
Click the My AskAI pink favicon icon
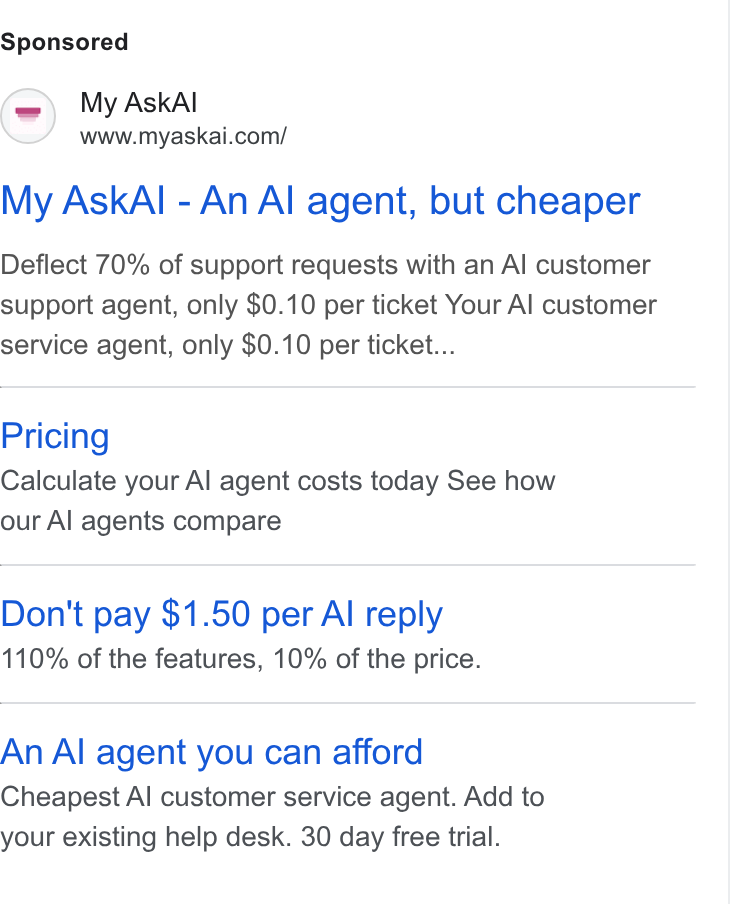pos(28,116)
